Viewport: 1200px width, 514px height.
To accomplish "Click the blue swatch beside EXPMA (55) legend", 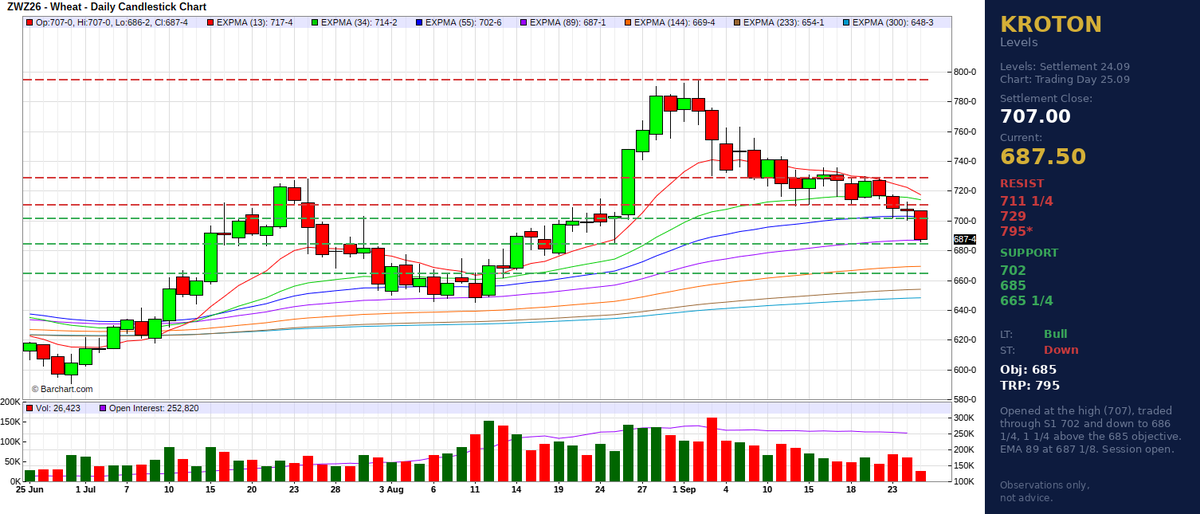I will pyautogui.click(x=417, y=21).
